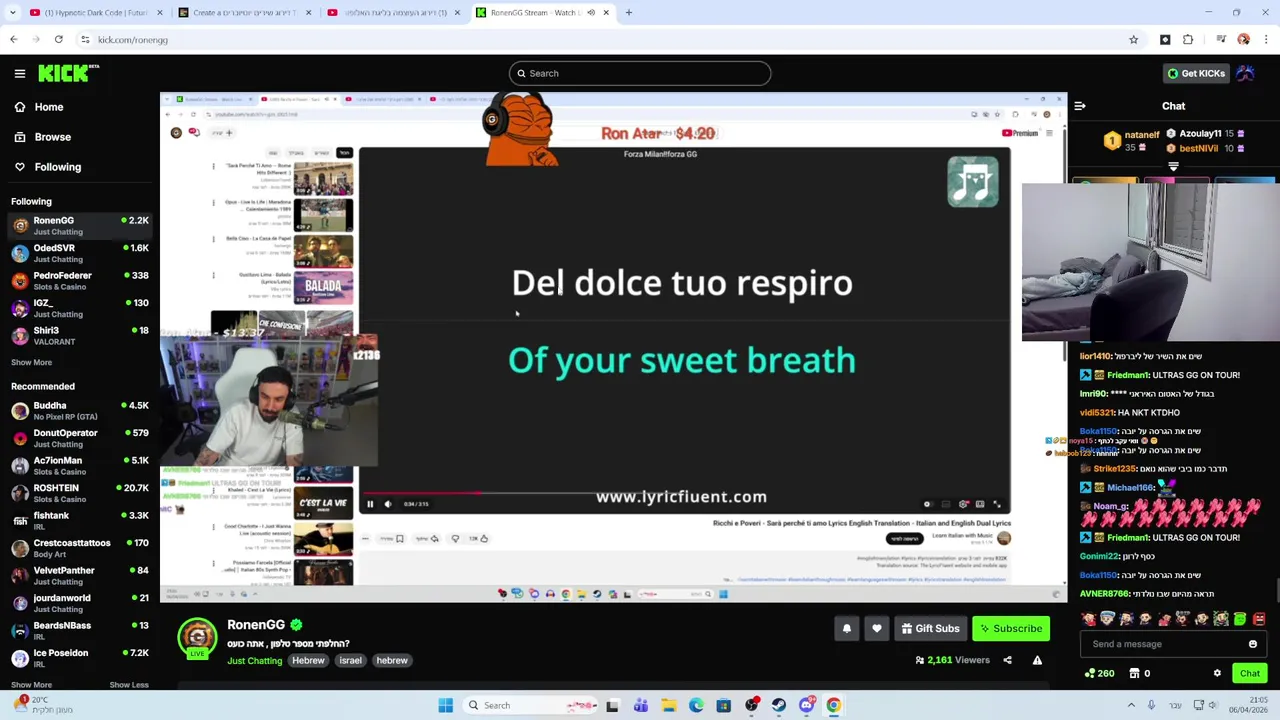This screenshot has height=720, width=1280.
Task: Show hidden system tray icons
Action: pyautogui.click(x=1131, y=705)
